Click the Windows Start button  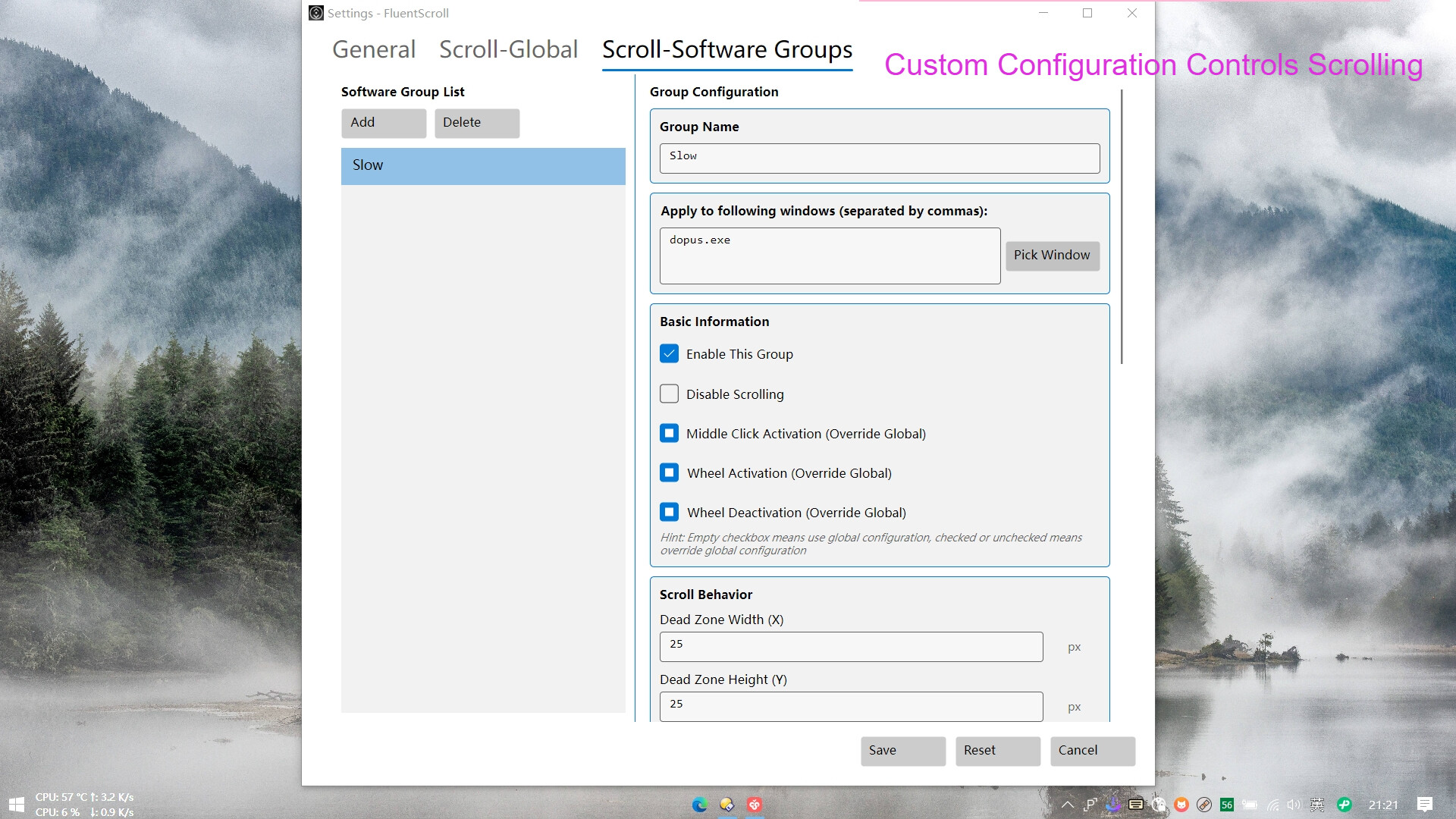point(16,805)
